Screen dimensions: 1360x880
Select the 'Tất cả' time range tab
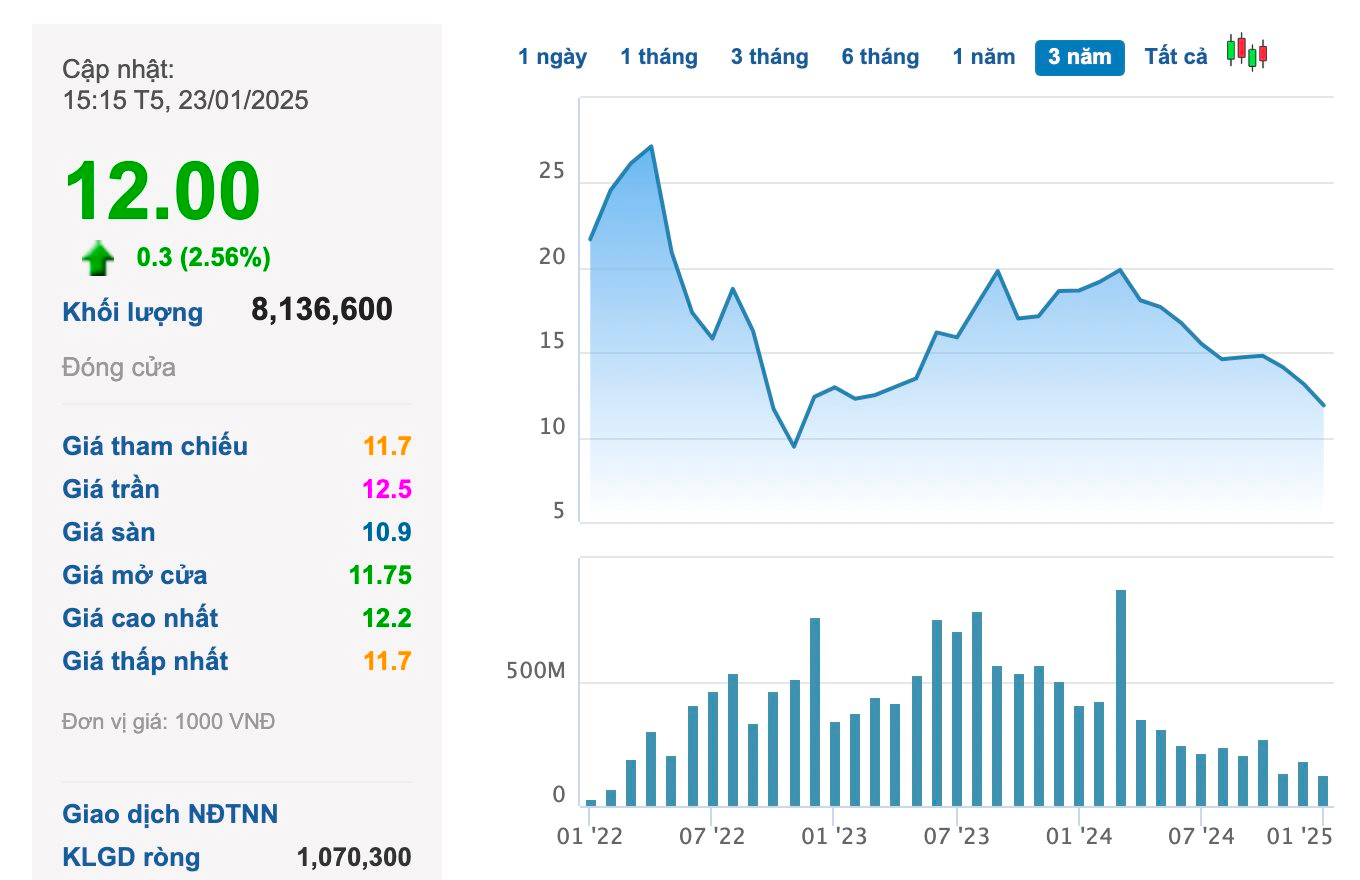click(x=1176, y=57)
